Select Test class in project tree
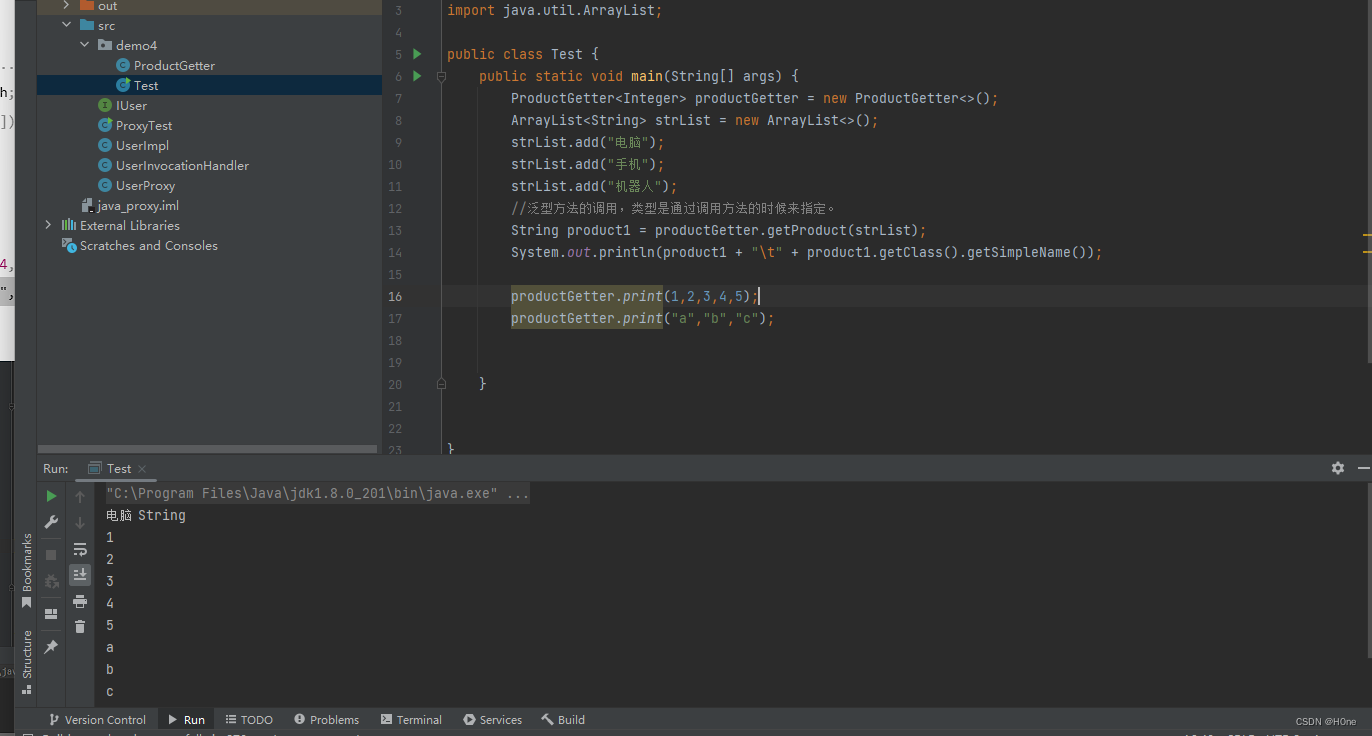Viewport: 1372px width, 736px height. [x=146, y=85]
